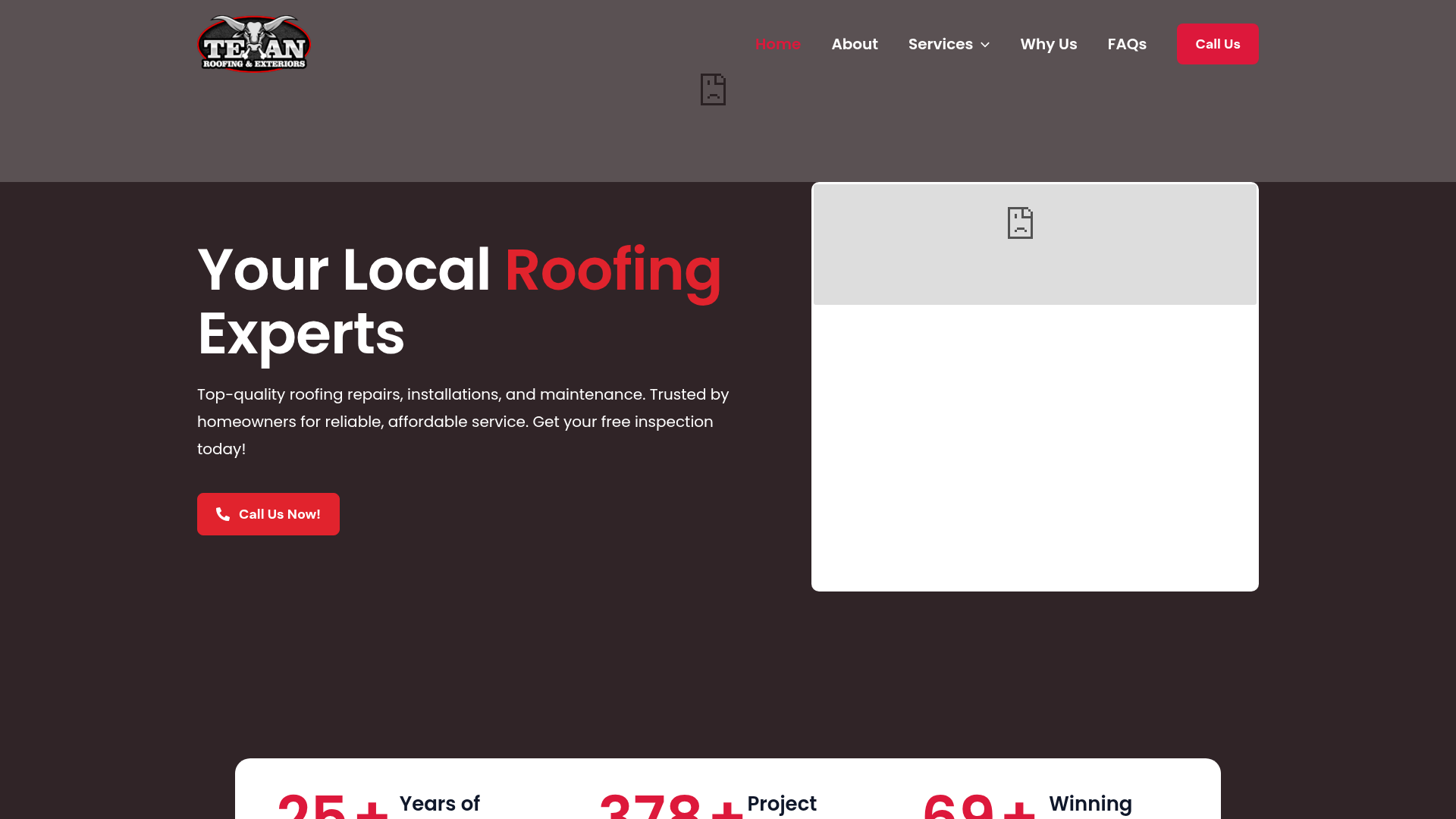
Task: Click the Winning stat label
Action: tap(1090, 804)
